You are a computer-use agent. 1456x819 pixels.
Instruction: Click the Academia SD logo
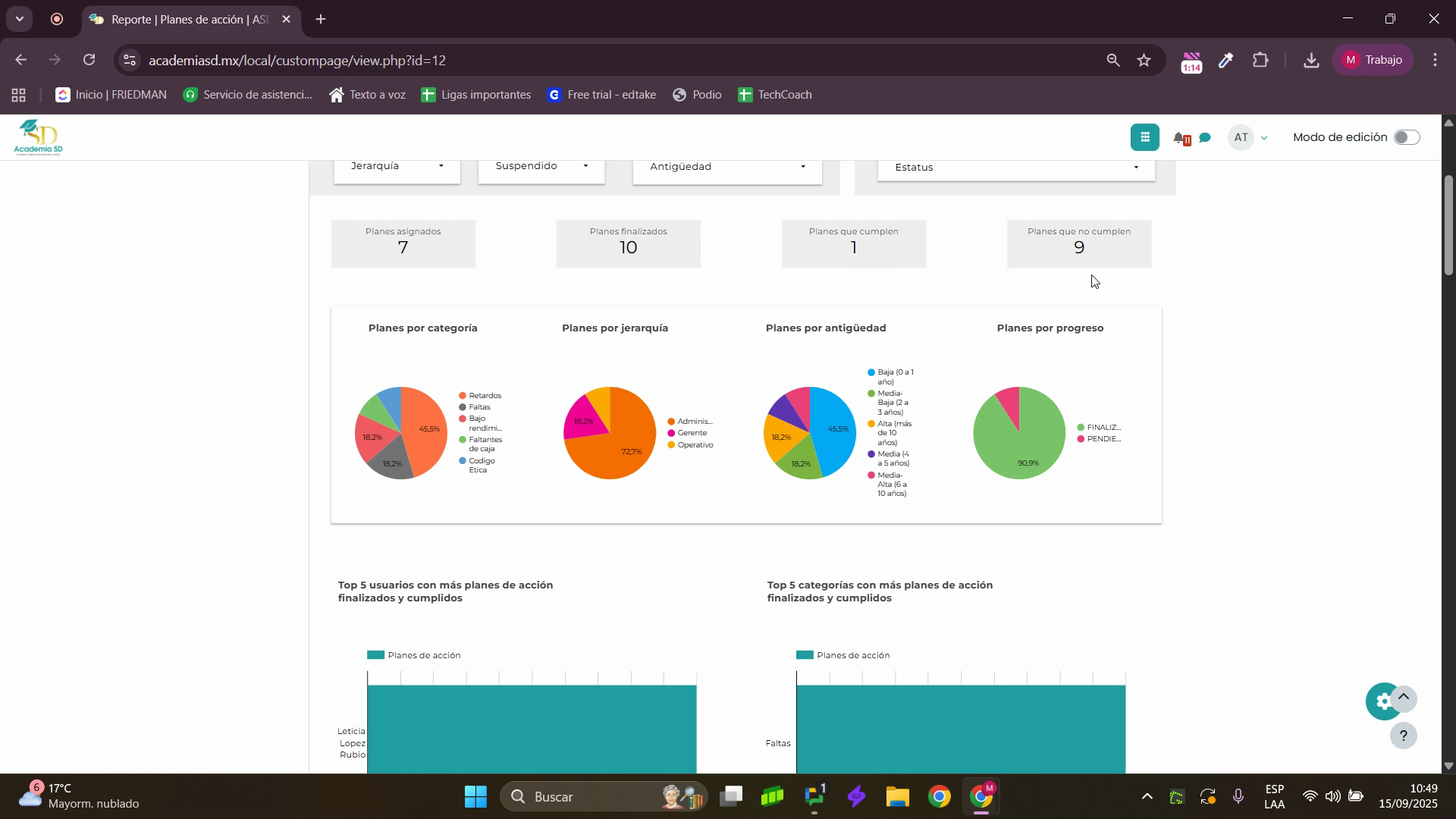pyautogui.click(x=38, y=137)
